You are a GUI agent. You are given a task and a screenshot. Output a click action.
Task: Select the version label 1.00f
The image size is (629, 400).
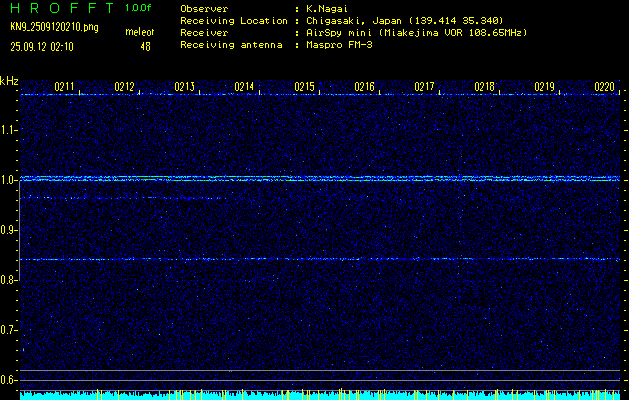pos(138,8)
